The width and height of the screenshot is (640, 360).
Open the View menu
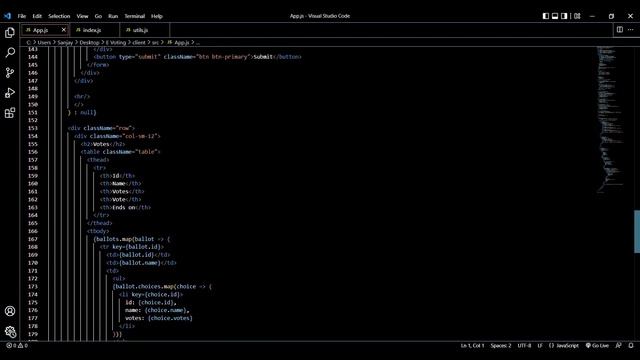point(82,16)
